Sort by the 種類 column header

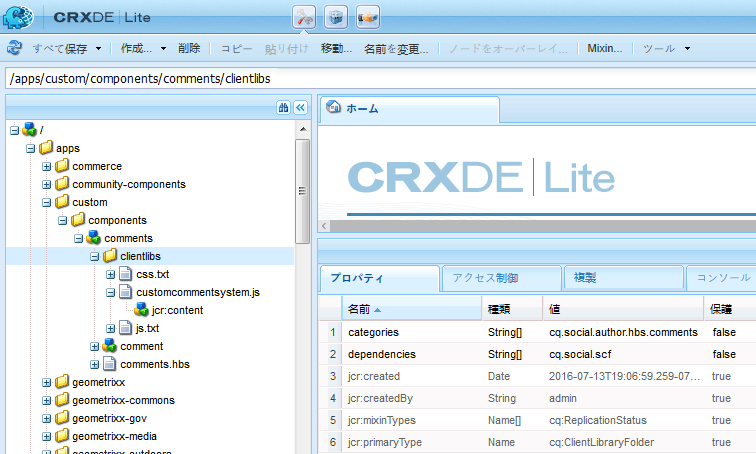point(512,309)
